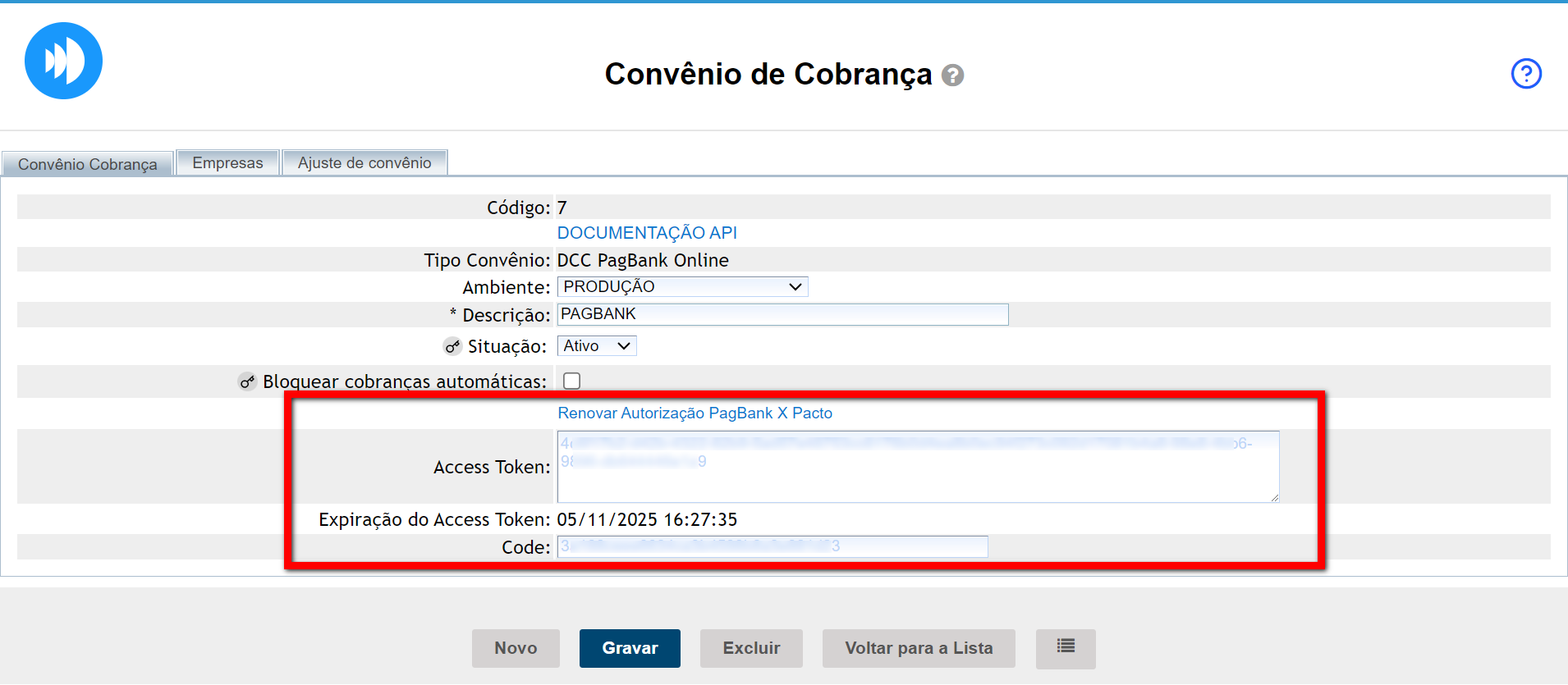Open the Situação dropdown showing Ativo

tap(597, 346)
